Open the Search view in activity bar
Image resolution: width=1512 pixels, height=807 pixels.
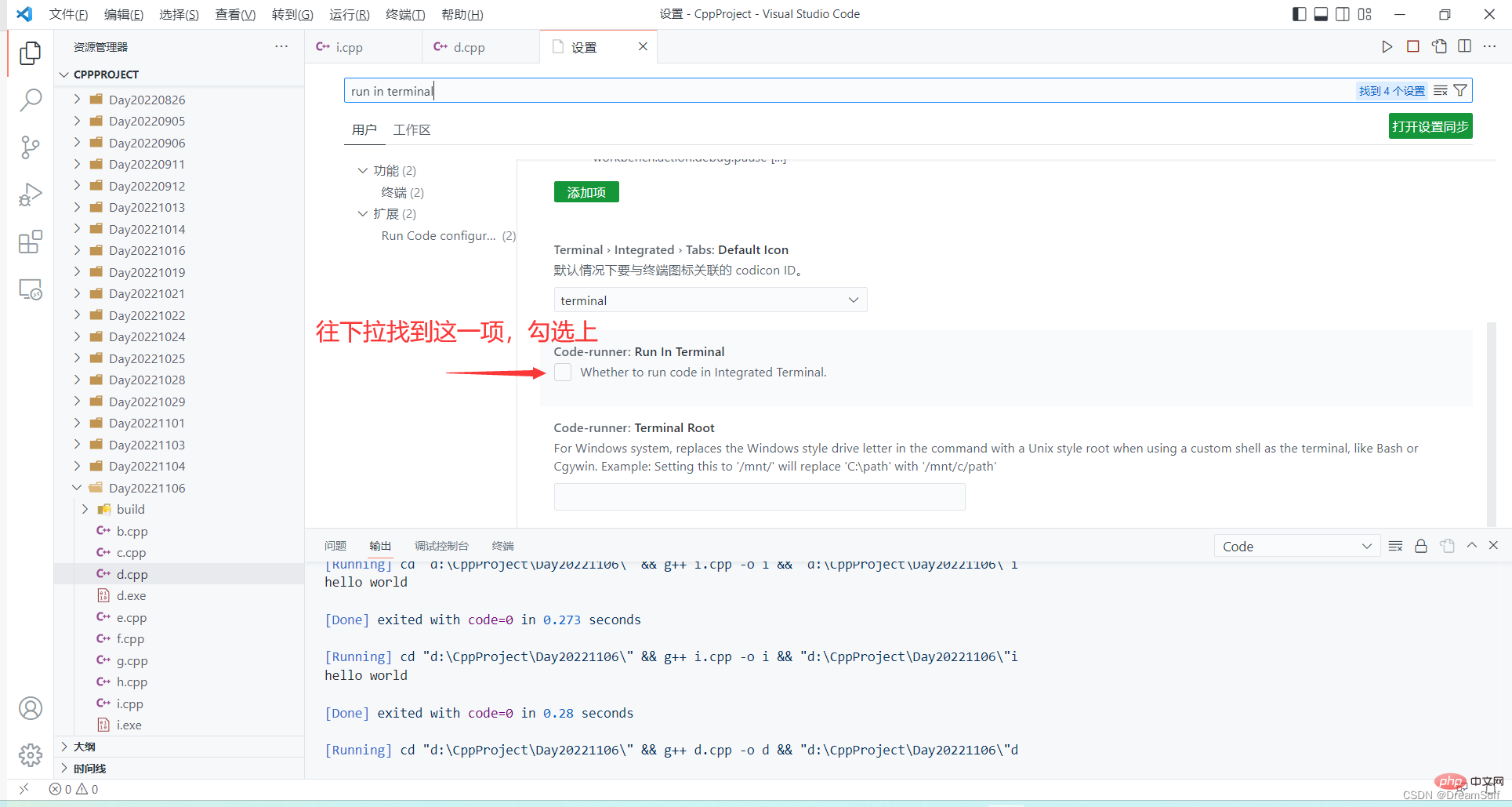[30, 100]
